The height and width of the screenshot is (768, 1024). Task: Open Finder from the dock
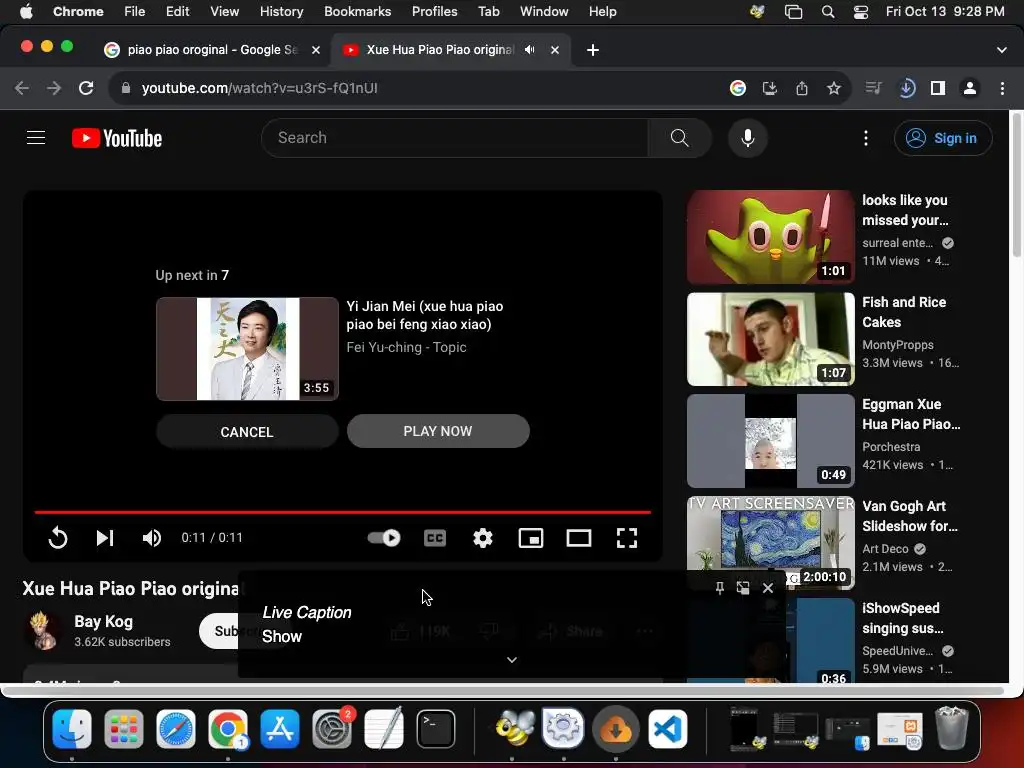pos(72,729)
